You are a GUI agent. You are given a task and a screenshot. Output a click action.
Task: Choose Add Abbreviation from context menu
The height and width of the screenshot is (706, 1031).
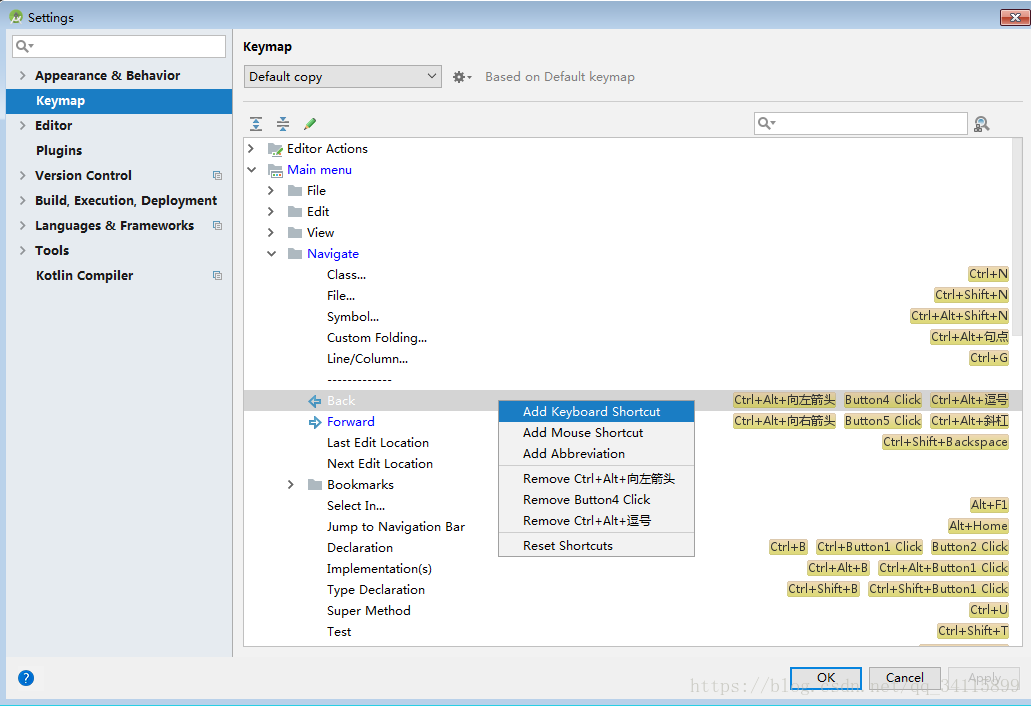click(x=596, y=454)
